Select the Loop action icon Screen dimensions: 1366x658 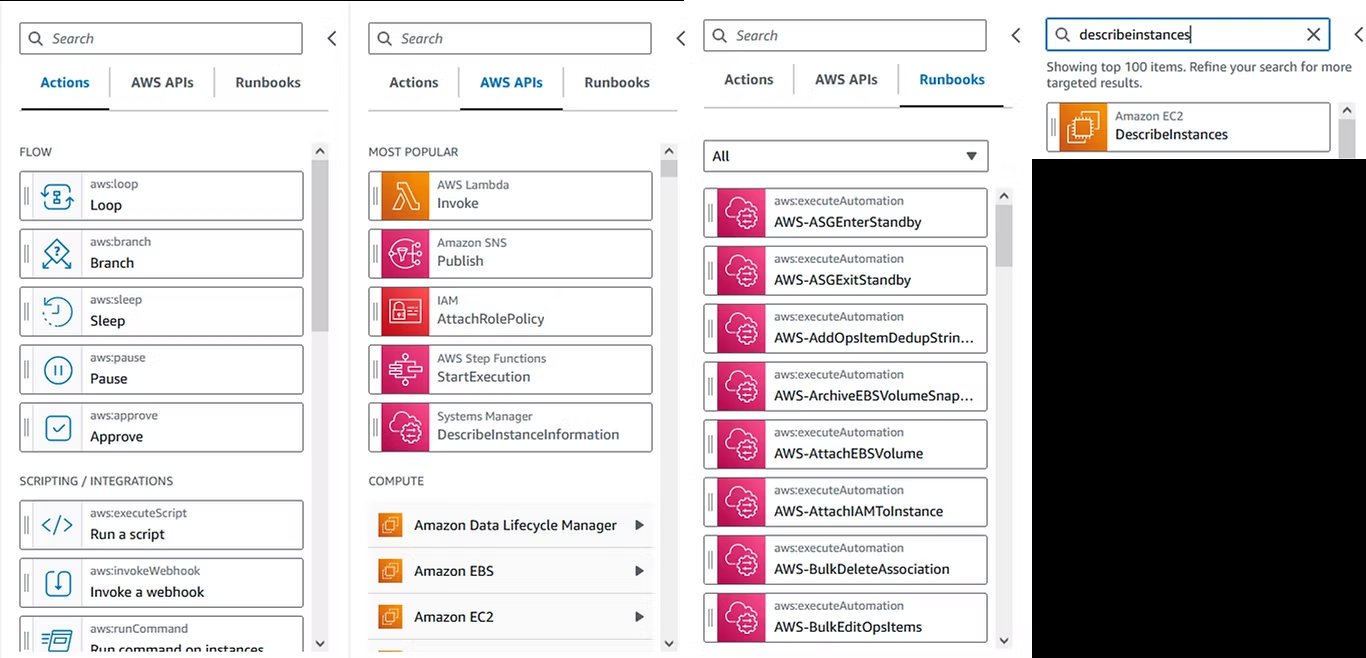(x=57, y=196)
